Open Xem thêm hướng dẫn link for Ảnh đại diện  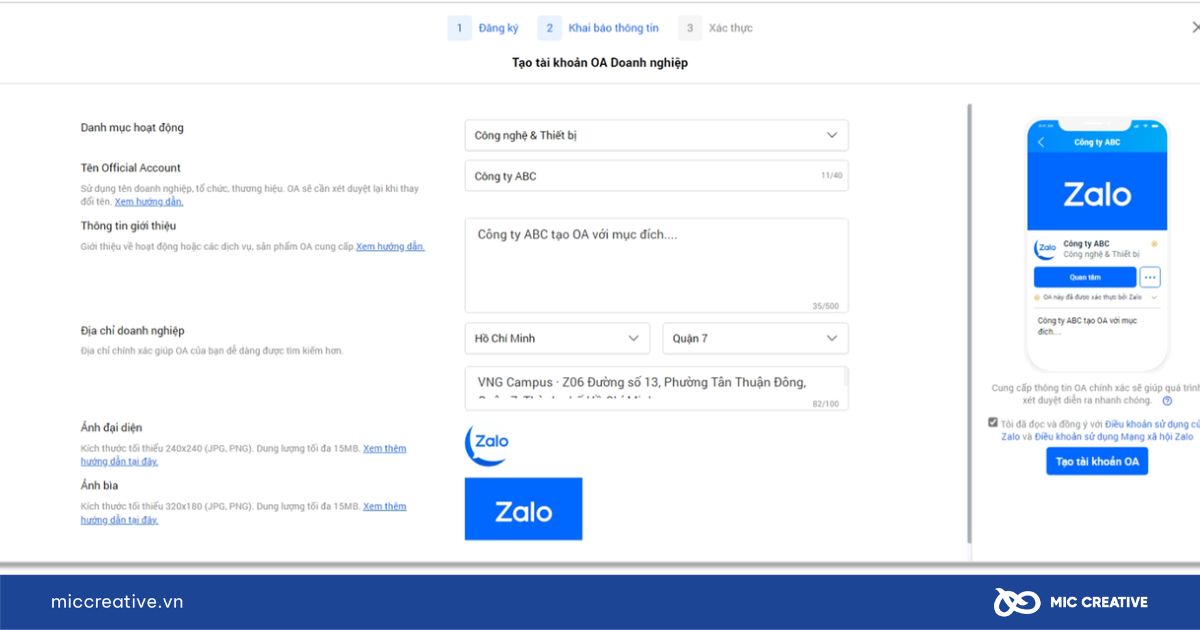tap(244, 455)
